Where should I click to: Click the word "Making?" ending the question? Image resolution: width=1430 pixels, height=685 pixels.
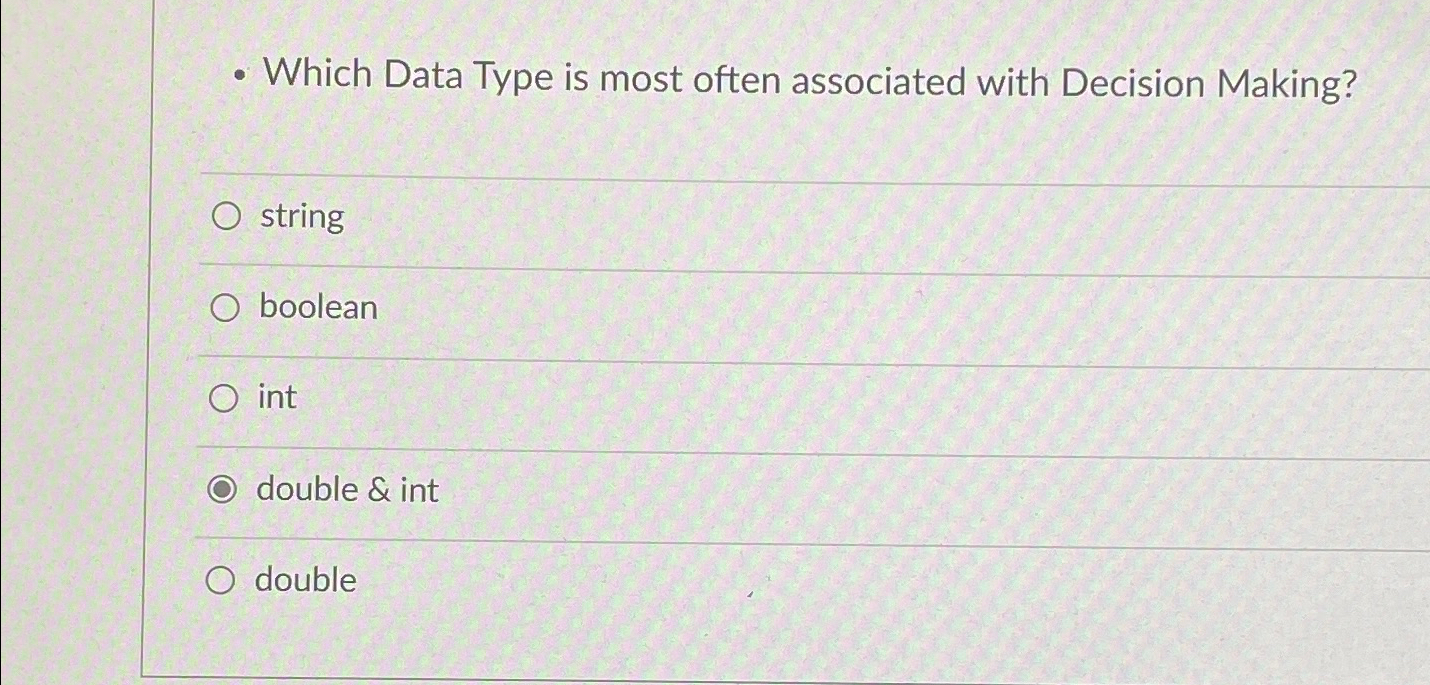pos(1288,87)
